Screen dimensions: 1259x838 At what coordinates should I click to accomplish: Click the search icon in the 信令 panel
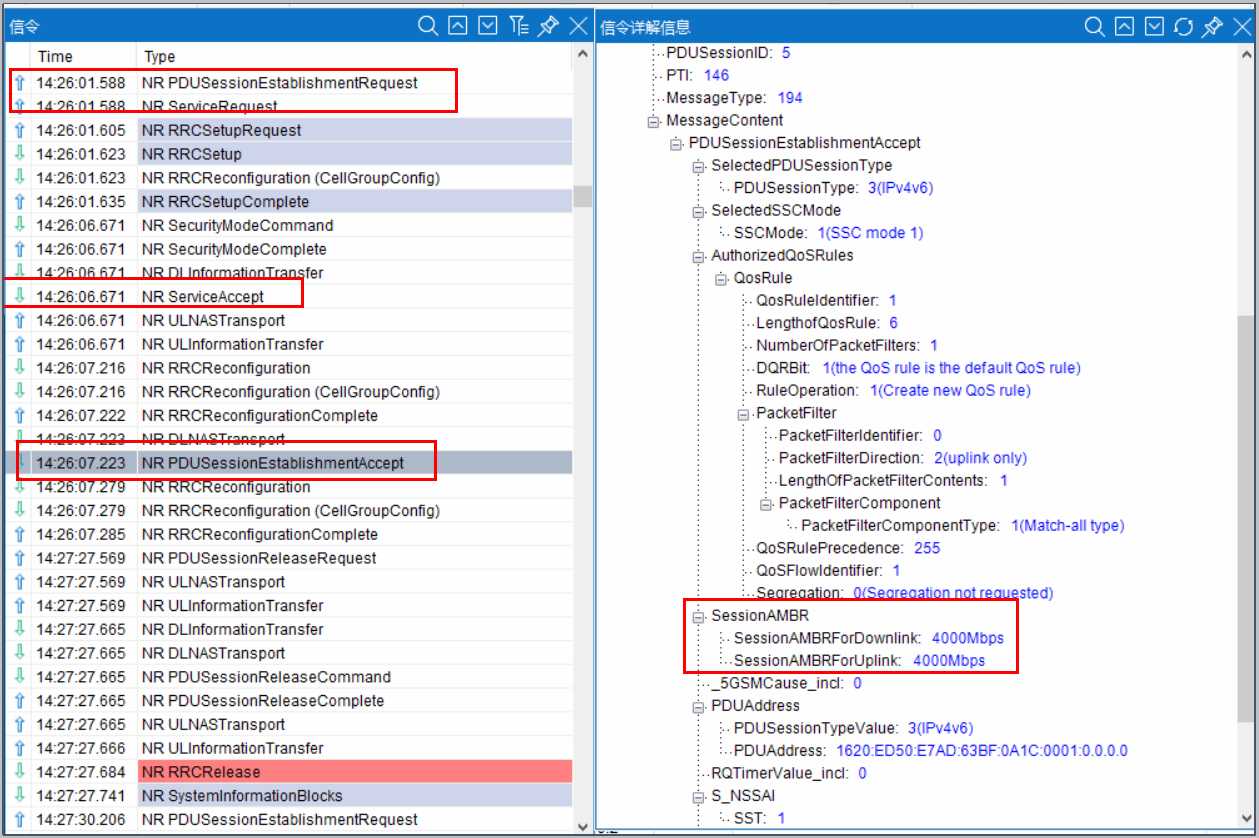tap(427, 27)
